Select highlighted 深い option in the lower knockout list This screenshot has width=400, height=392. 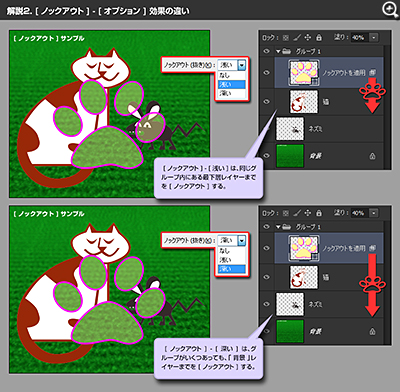[232, 269]
